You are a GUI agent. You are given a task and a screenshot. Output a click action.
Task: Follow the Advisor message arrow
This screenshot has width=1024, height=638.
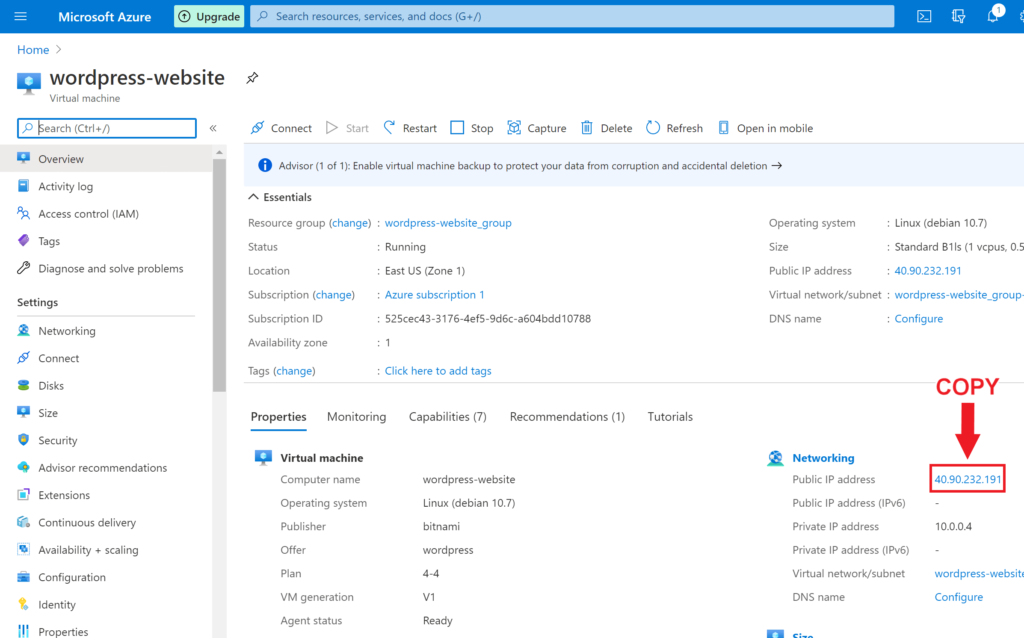point(776,165)
